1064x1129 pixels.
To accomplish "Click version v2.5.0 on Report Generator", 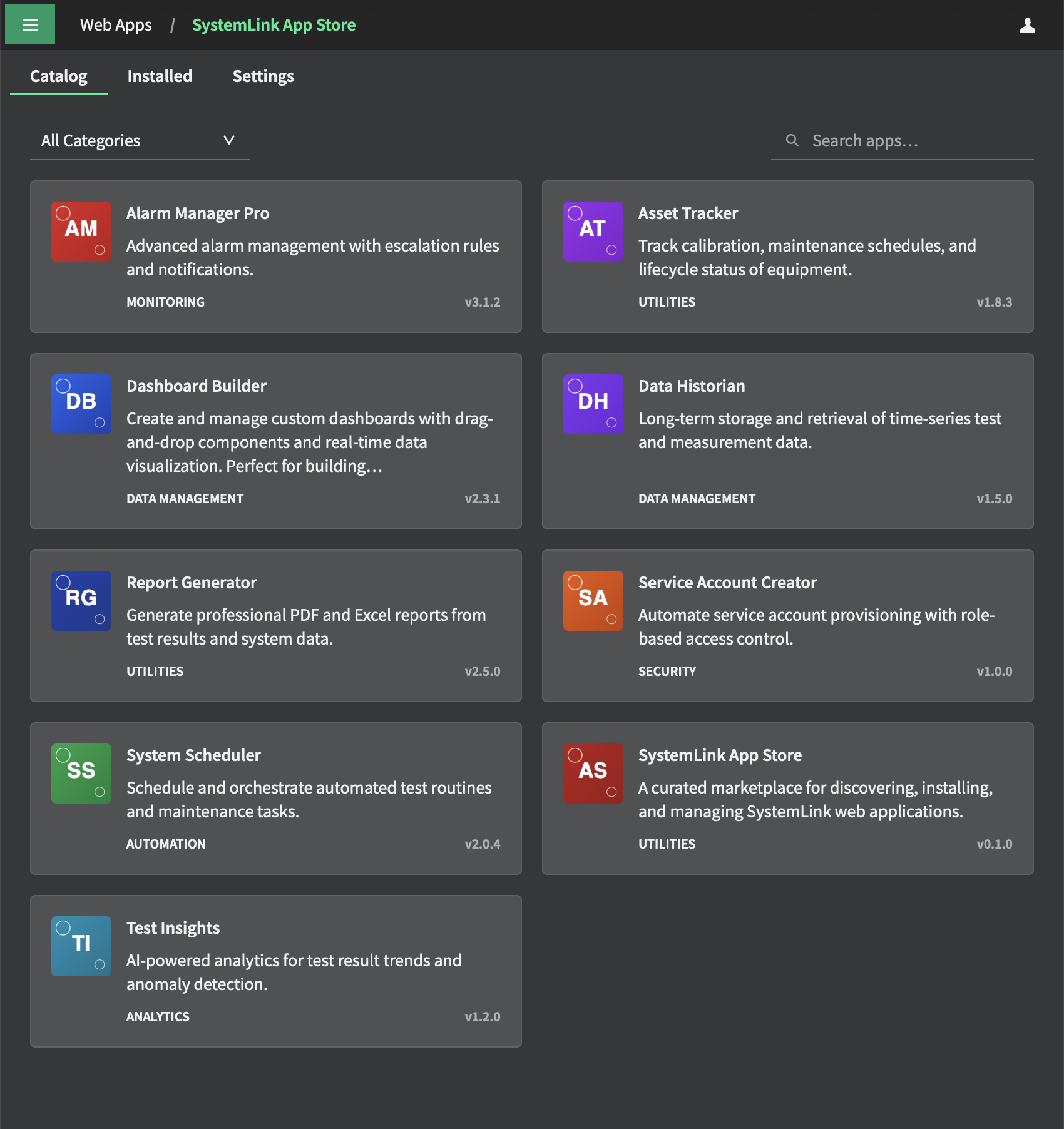I will (x=483, y=672).
